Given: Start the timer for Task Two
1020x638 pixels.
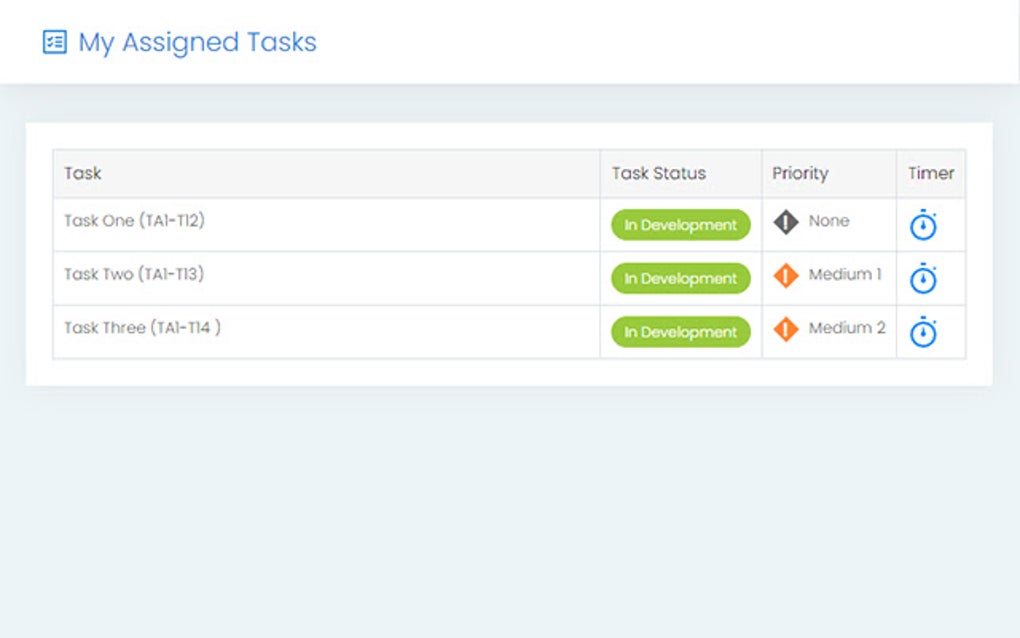Looking at the screenshot, I should tap(923, 279).
